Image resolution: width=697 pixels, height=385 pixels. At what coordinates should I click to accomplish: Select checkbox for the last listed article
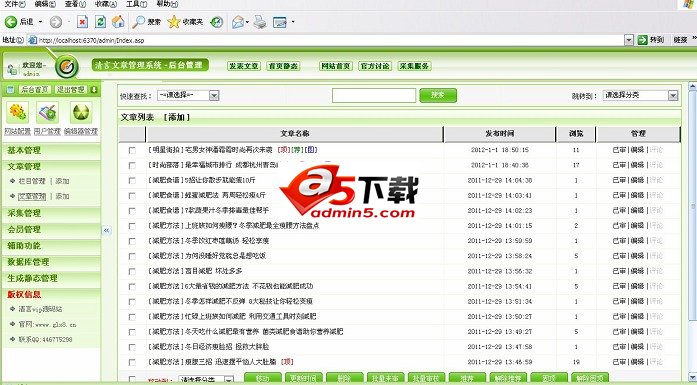(x=132, y=362)
